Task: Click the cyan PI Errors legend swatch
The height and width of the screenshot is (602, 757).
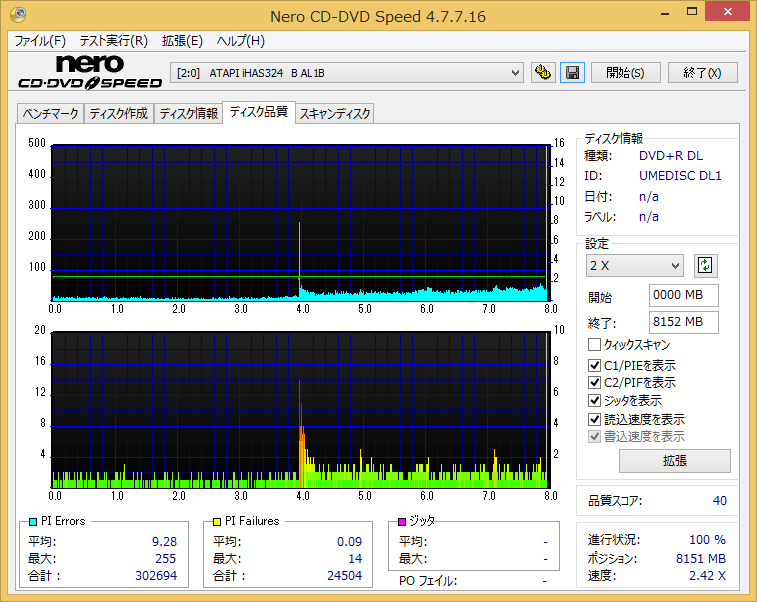Action: 33,521
